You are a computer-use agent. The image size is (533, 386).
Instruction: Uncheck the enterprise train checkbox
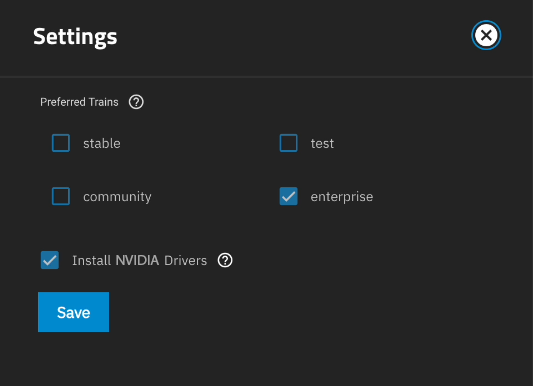(289, 196)
